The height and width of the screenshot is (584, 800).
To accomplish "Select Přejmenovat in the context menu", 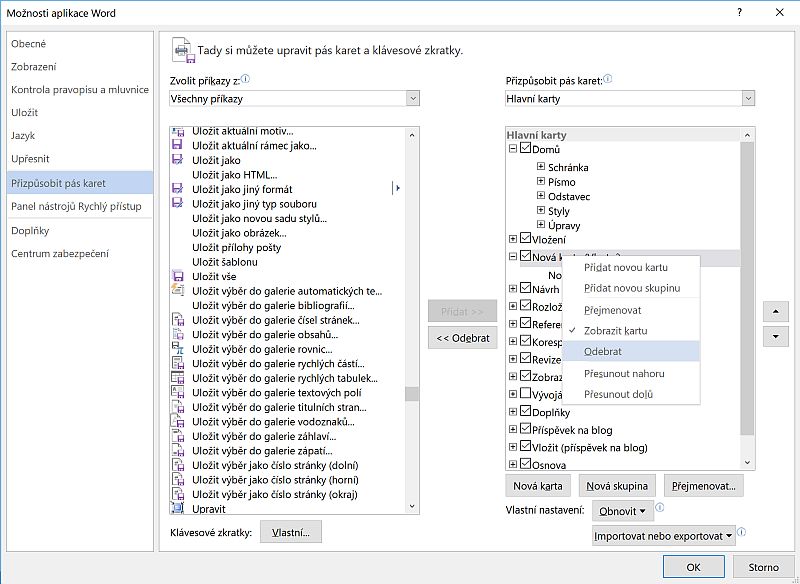I will (631, 310).
